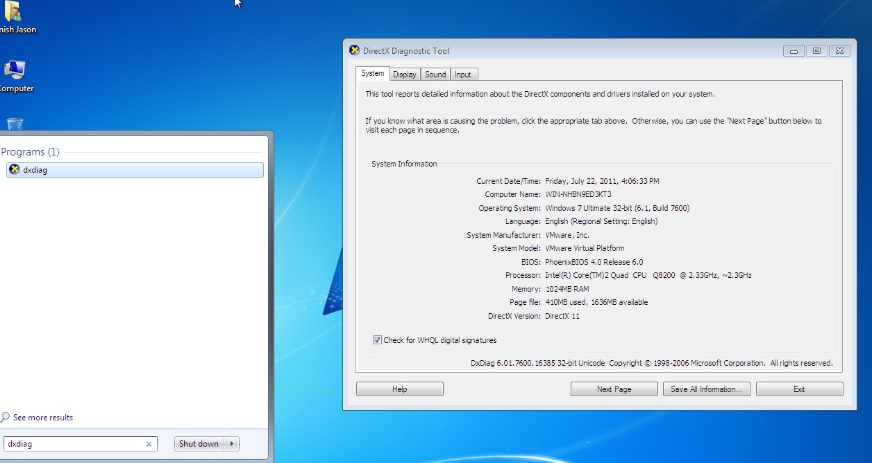Click the processor Intel Core2 Quad value
This screenshot has height=463, width=872.
pos(648,275)
